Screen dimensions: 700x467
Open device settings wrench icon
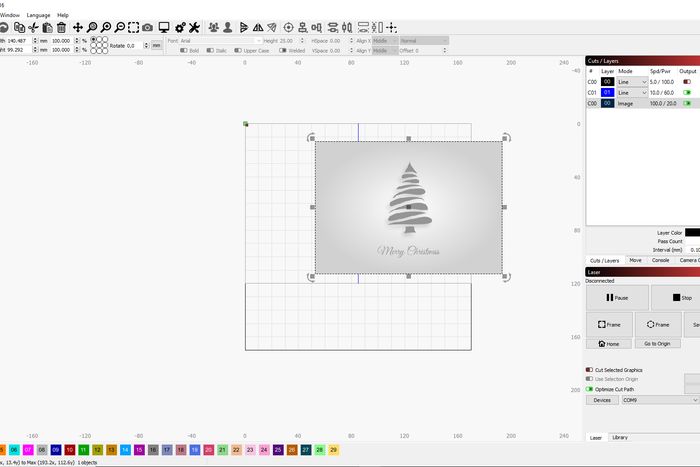click(194, 27)
